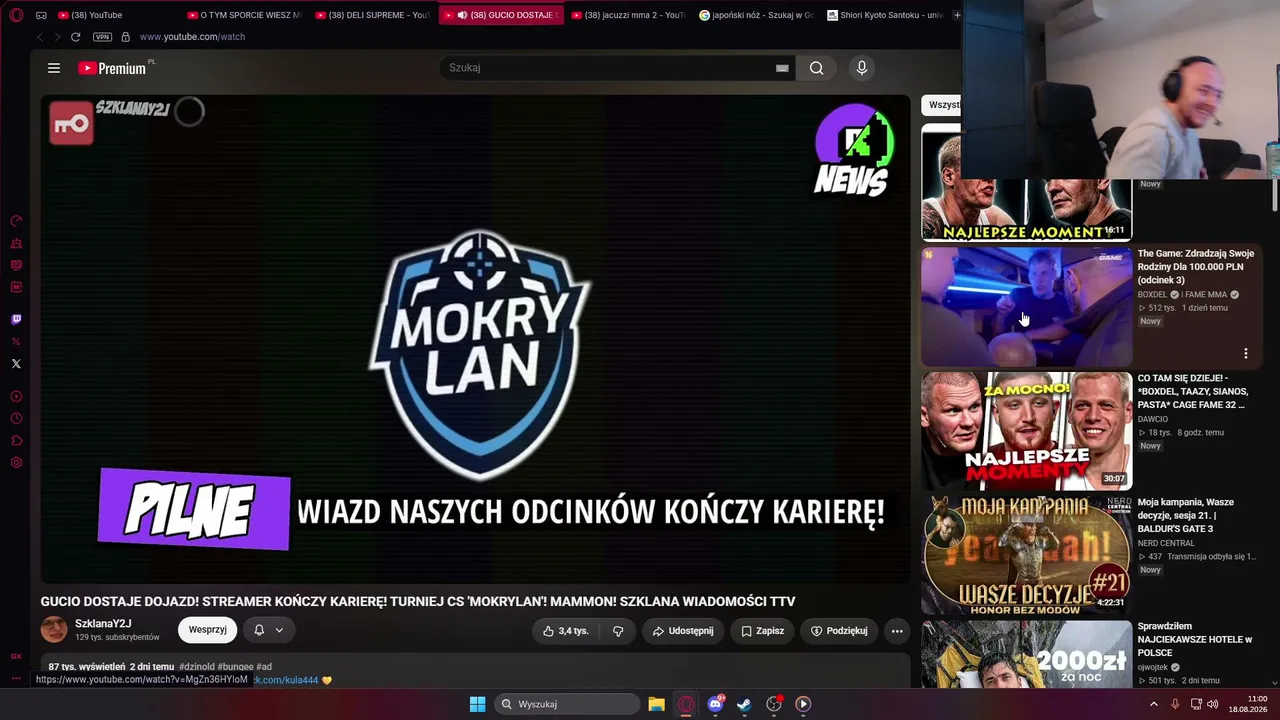Open the Opera main menu logo

click(x=16, y=15)
